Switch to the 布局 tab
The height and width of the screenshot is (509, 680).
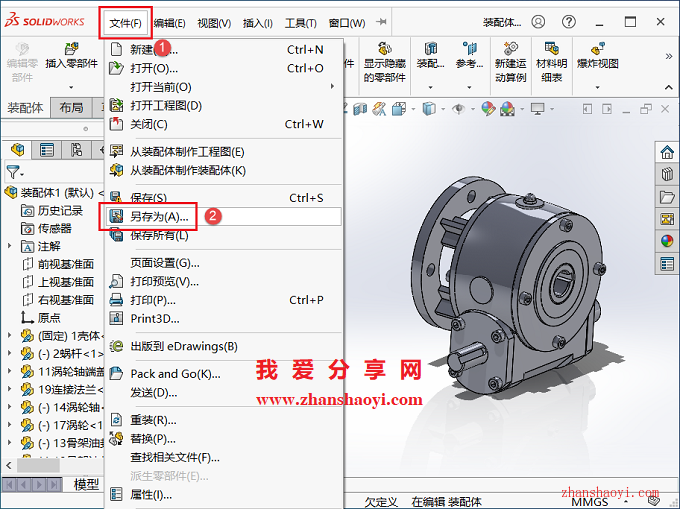coord(71,108)
